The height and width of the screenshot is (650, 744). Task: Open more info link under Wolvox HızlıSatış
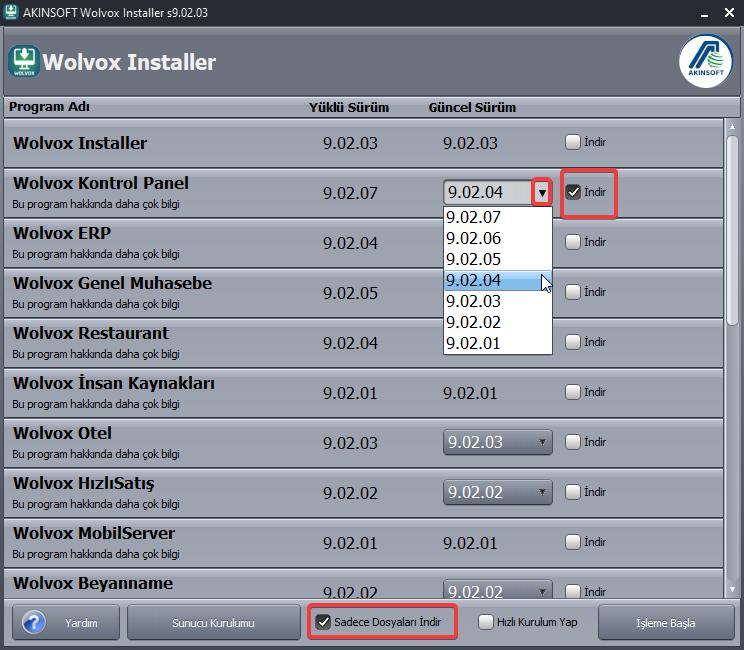tap(96, 504)
